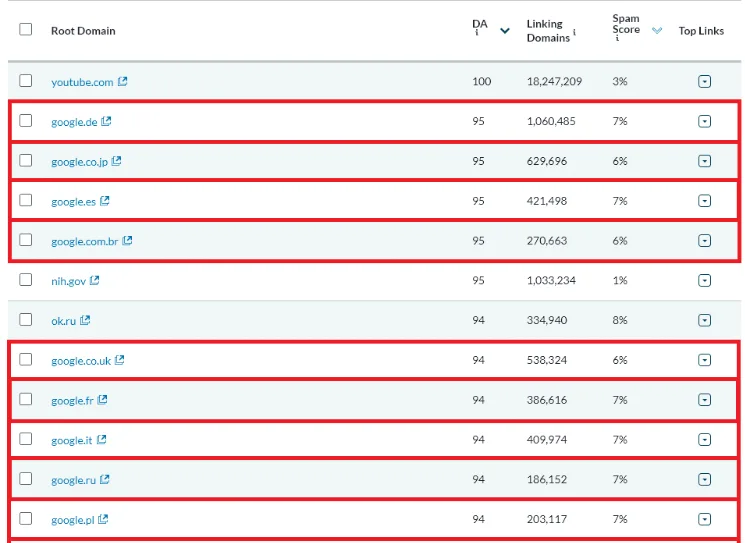This screenshot has width=745, height=543.
Task: Open the google.es domain link
Action: [74, 202]
